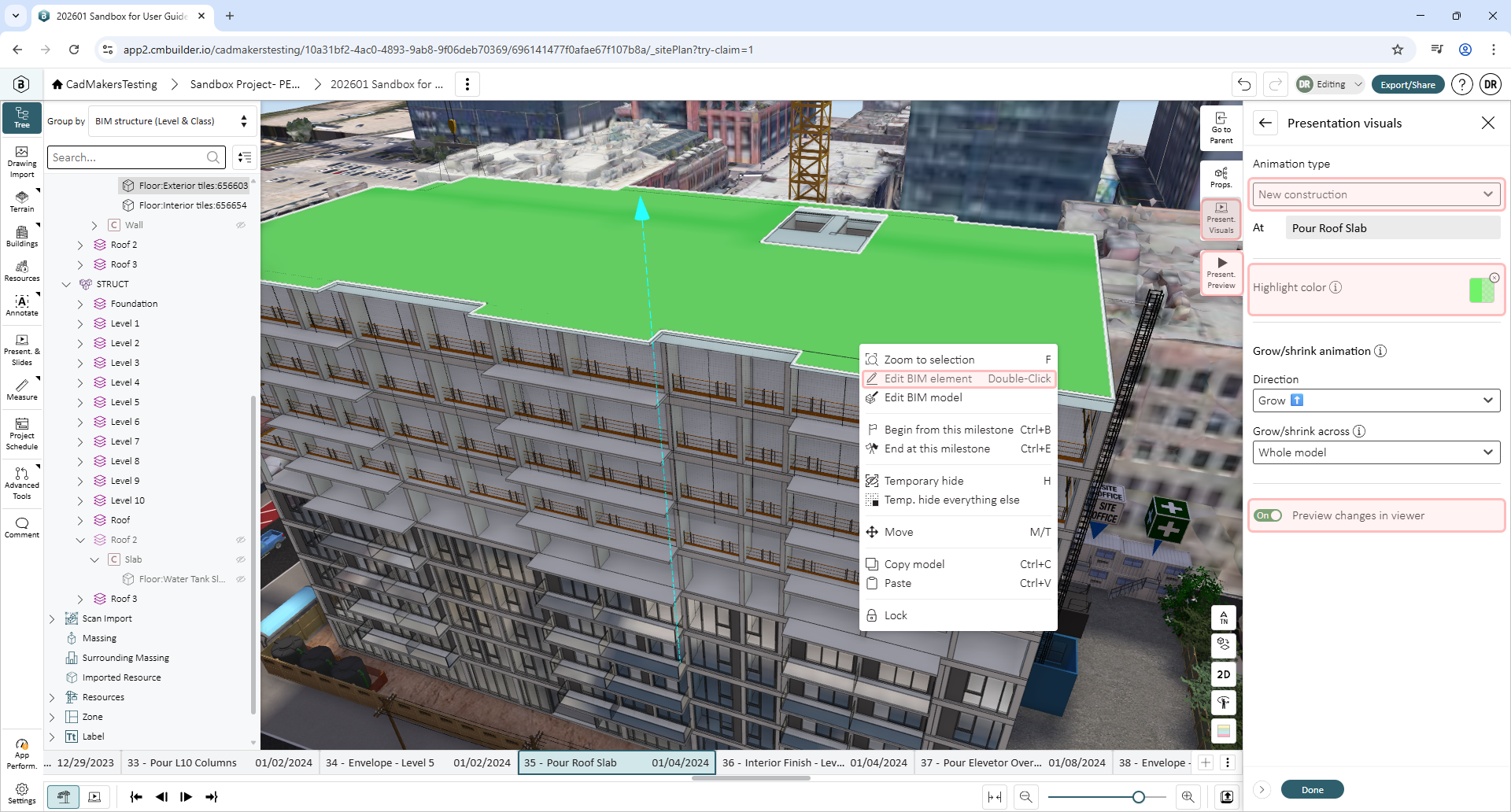Start the Present. Preview
Image resolution: width=1511 pixels, height=812 pixels.
point(1221,273)
